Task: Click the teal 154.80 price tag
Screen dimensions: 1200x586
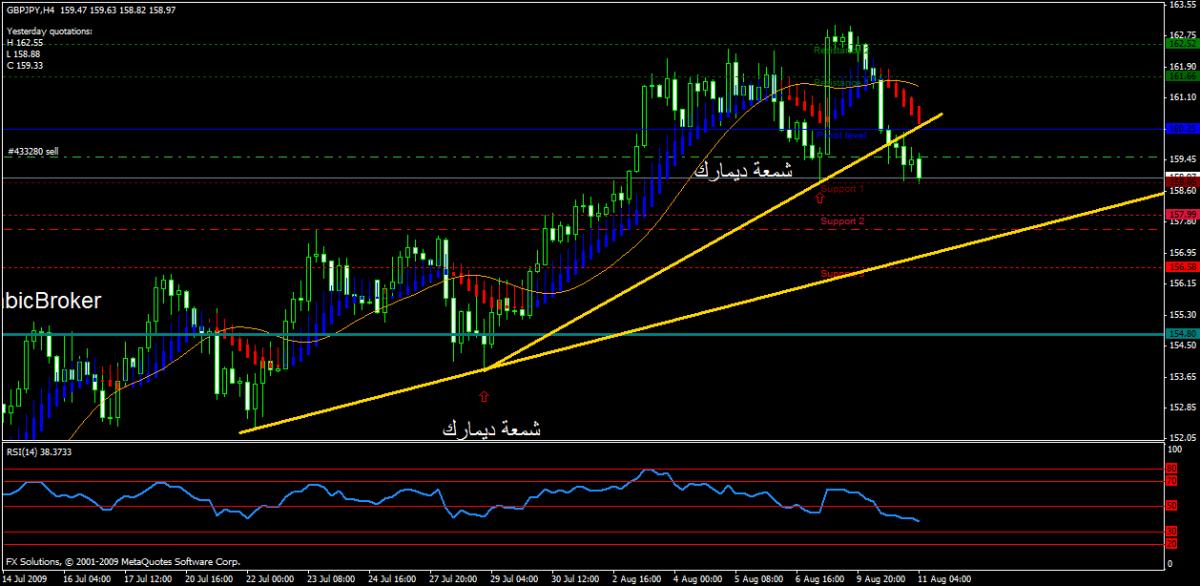Action: pyautogui.click(x=1181, y=334)
